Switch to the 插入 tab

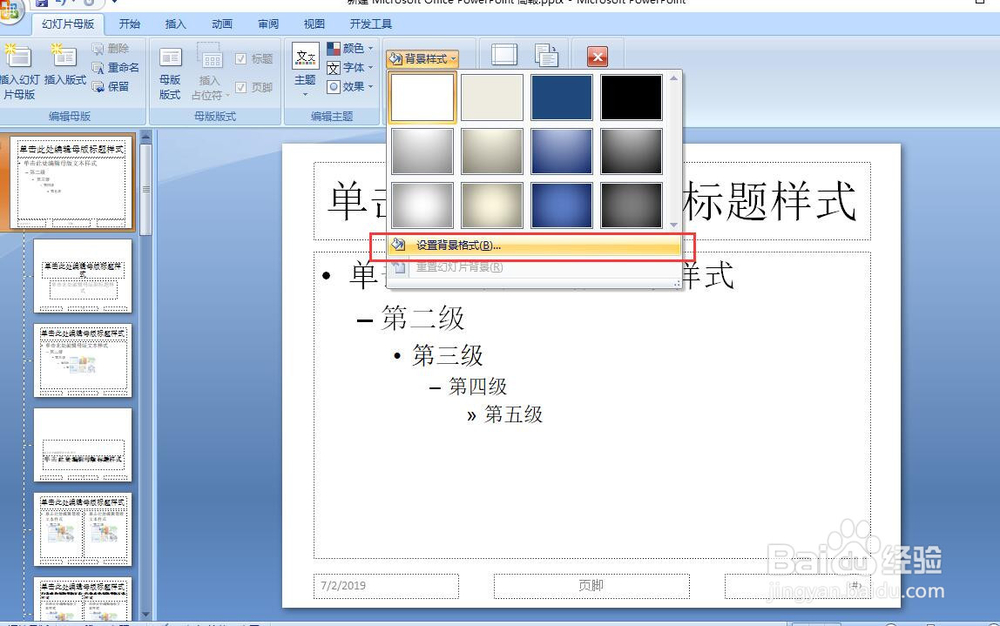pos(175,24)
